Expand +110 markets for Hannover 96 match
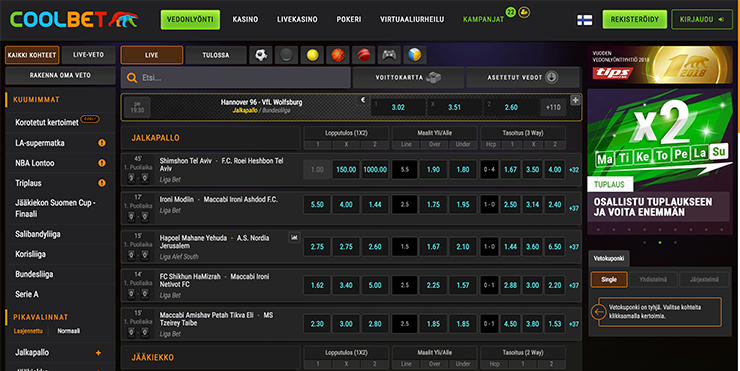This screenshot has height=371, width=740. [553, 108]
